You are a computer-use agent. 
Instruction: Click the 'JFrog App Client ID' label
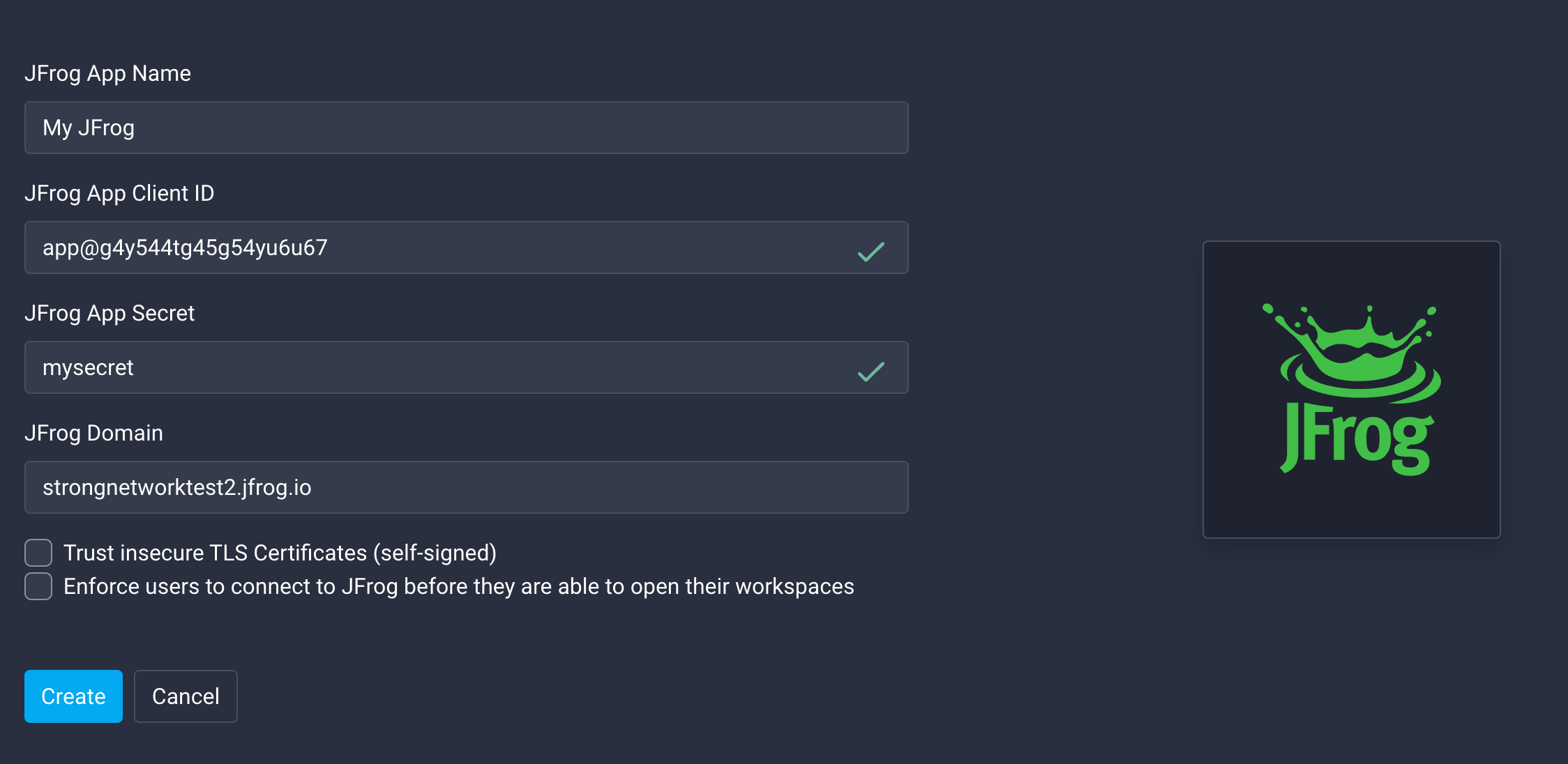click(119, 193)
